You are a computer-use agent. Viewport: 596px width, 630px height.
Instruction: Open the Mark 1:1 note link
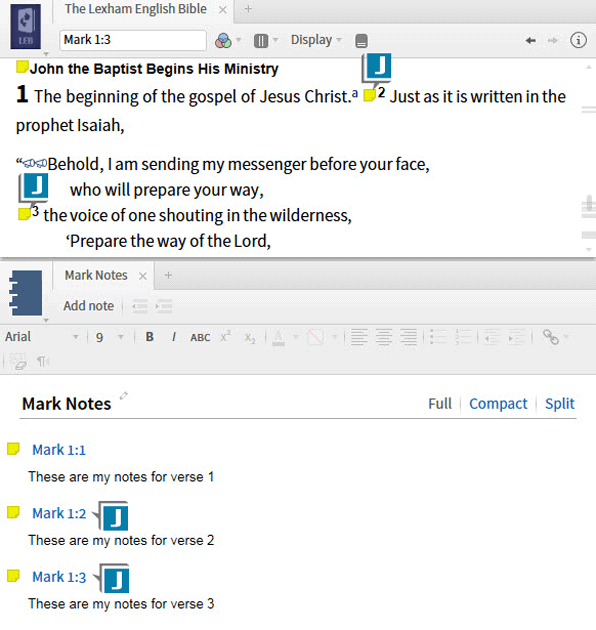click(x=59, y=450)
